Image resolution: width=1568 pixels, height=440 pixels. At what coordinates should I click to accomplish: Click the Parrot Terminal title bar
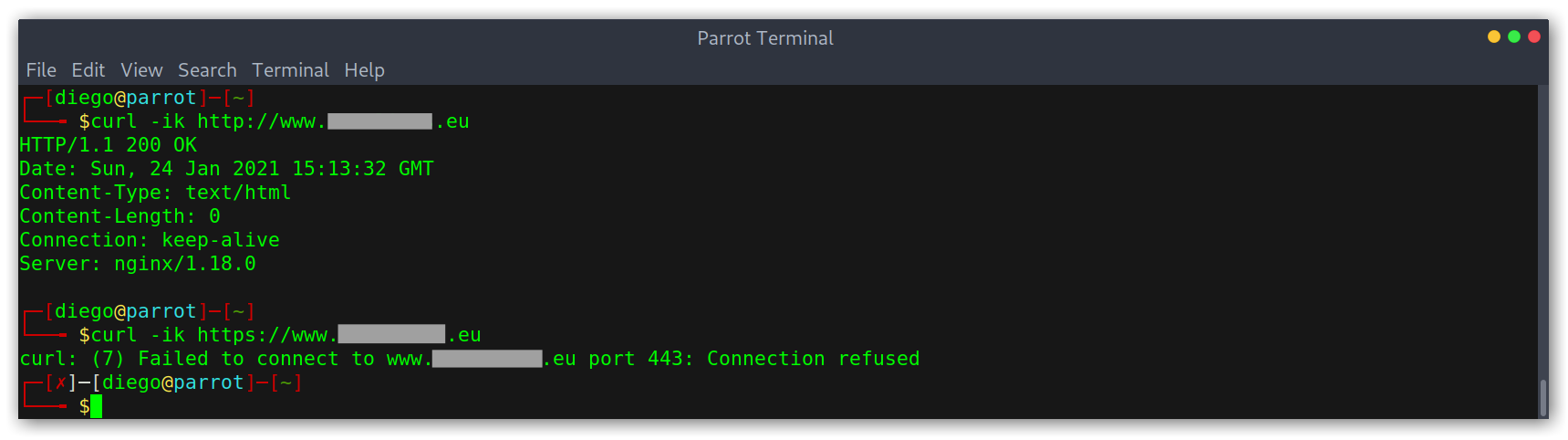tap(764, 37)
